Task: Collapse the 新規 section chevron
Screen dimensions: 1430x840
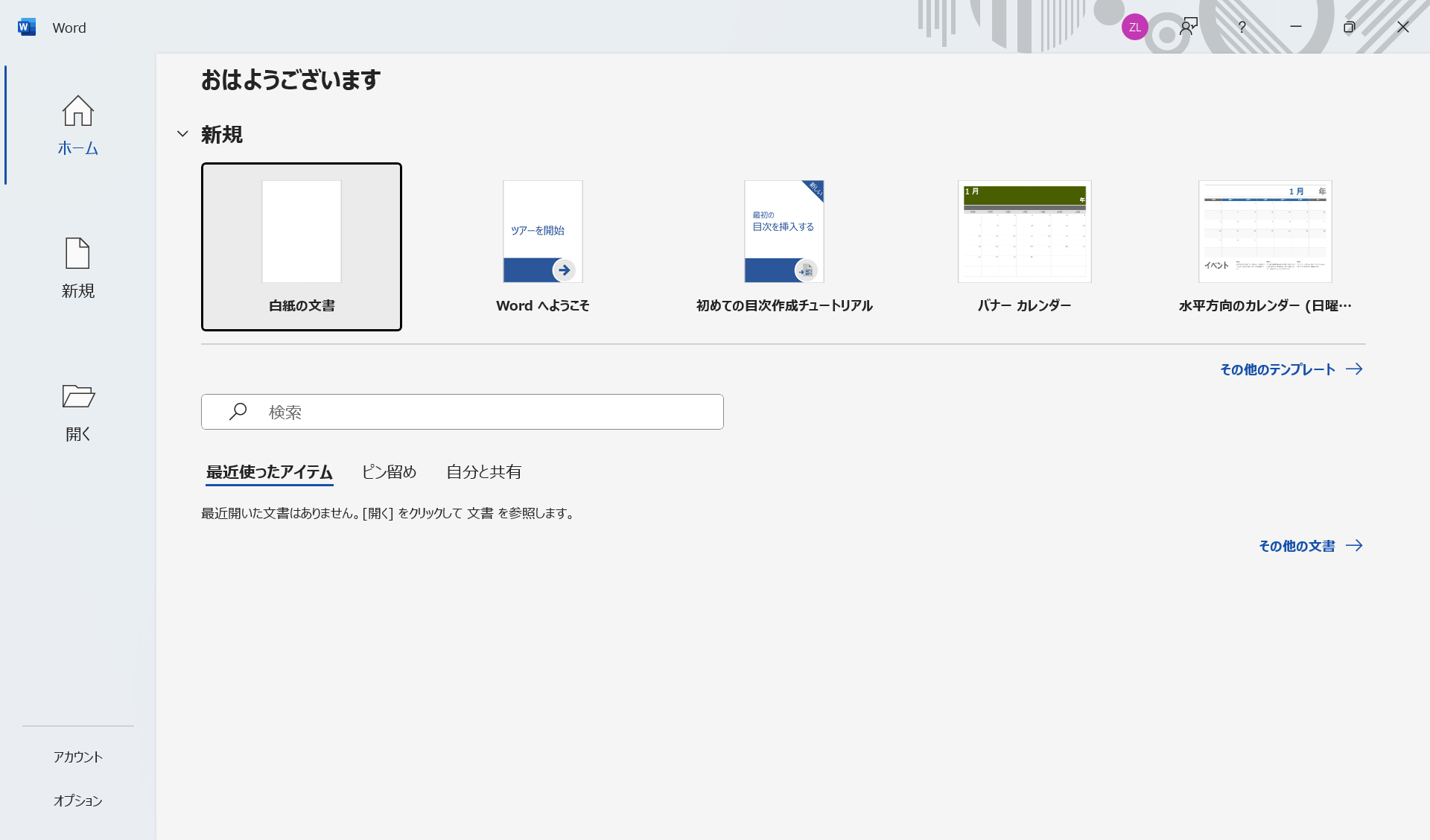Action: pyautogui.click(x=182, y=134)
